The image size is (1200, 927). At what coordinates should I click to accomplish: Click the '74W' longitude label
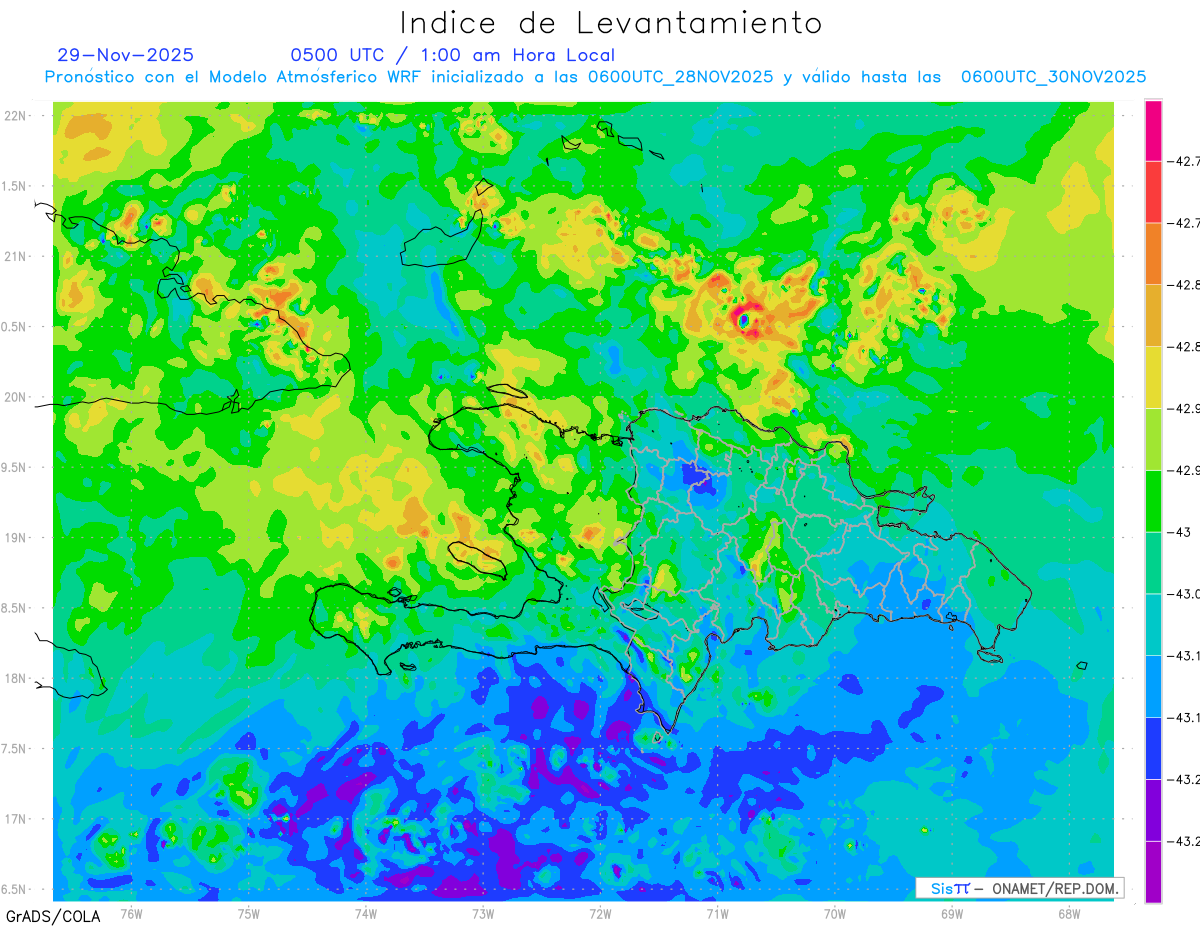coord(366,913)
